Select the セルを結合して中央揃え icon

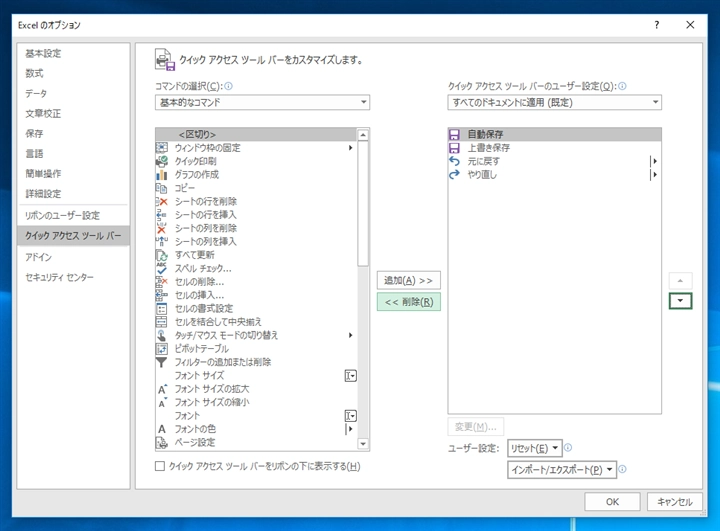[162, 322]
